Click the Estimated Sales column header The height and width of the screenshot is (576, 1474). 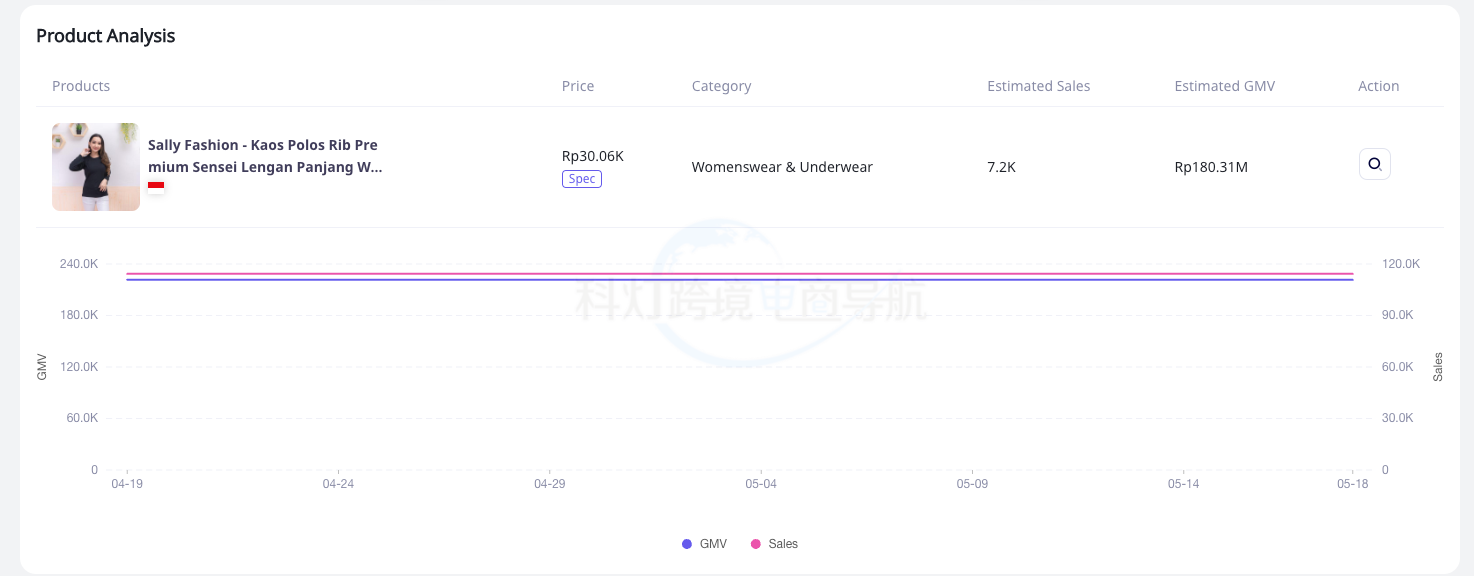tap(1038, 86)
